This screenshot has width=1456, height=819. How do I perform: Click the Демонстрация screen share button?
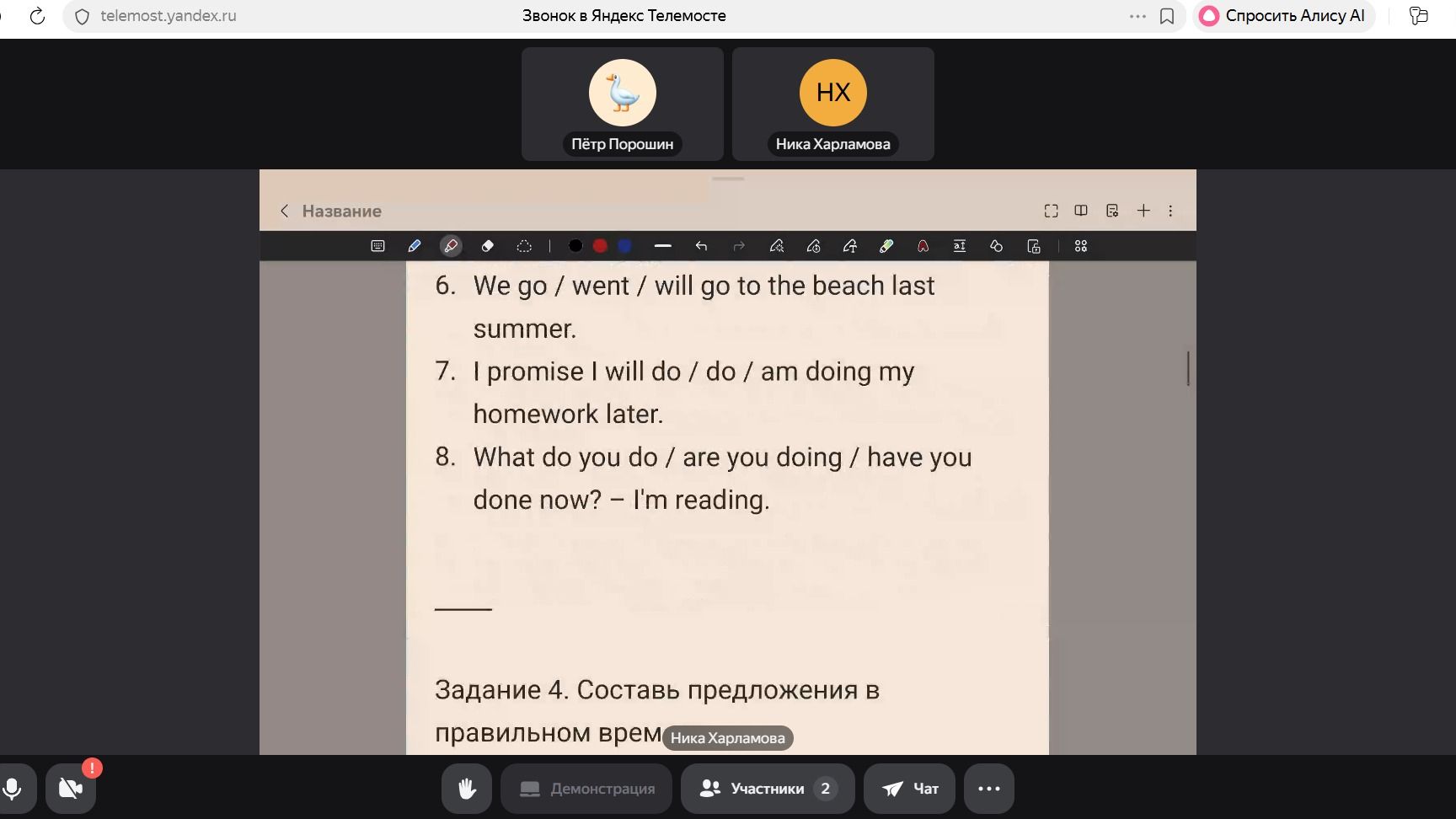coord(586,789)
